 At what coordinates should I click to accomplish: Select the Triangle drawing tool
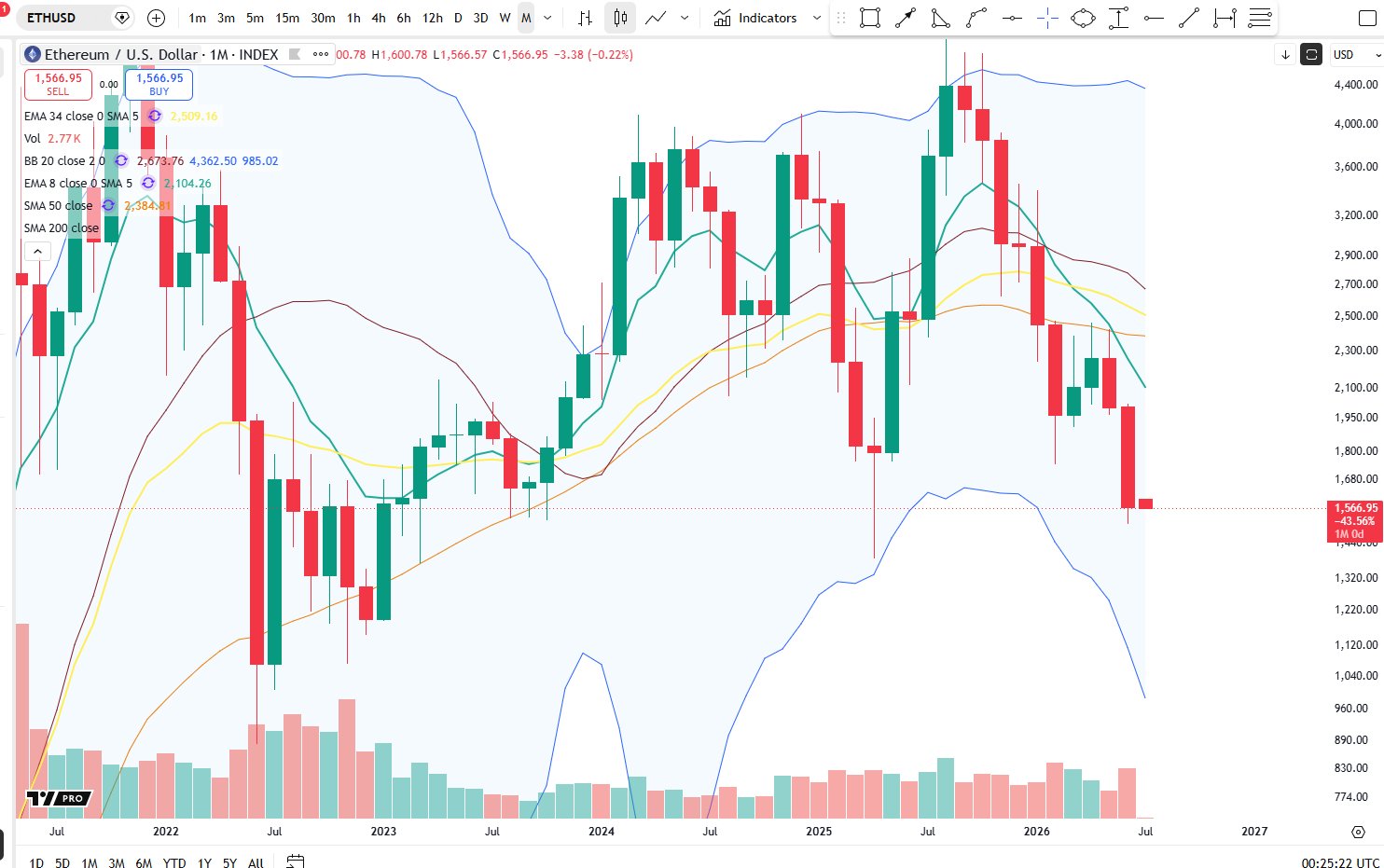941,18
